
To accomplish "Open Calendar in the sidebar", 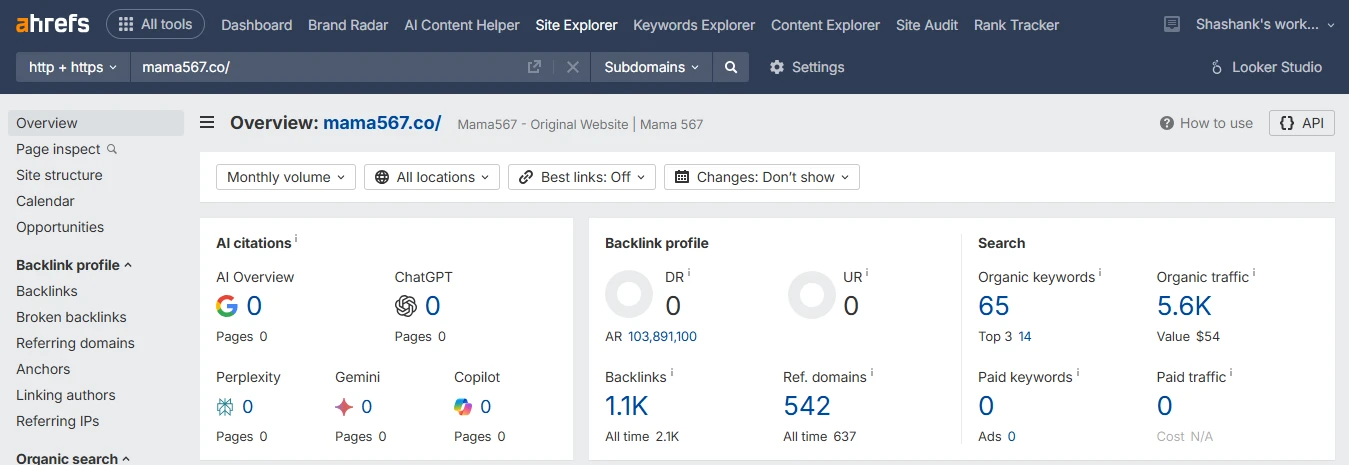I will tap(45, 201).
